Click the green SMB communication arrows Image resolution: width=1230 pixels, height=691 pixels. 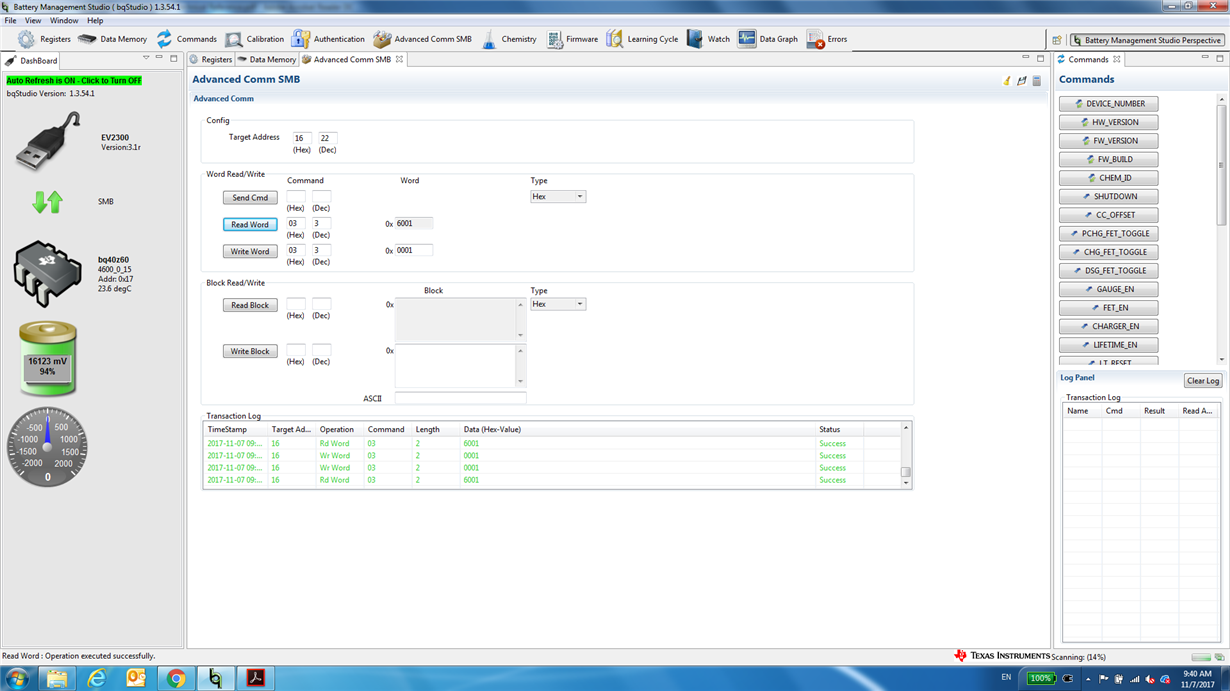[x=47, y=202]
